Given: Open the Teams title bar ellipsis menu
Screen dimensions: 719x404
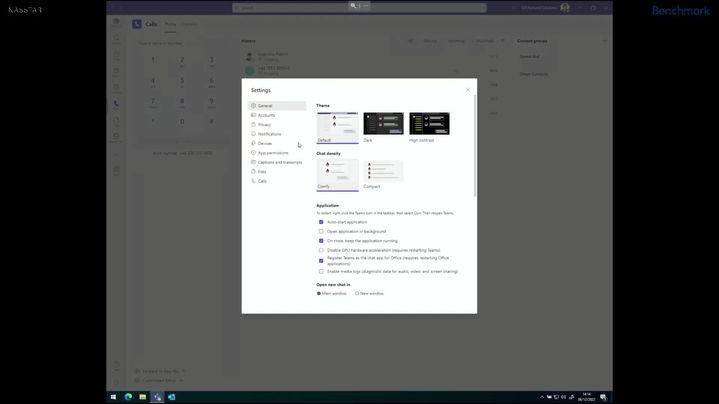Looking at the screenshot, I should point(514,8).
